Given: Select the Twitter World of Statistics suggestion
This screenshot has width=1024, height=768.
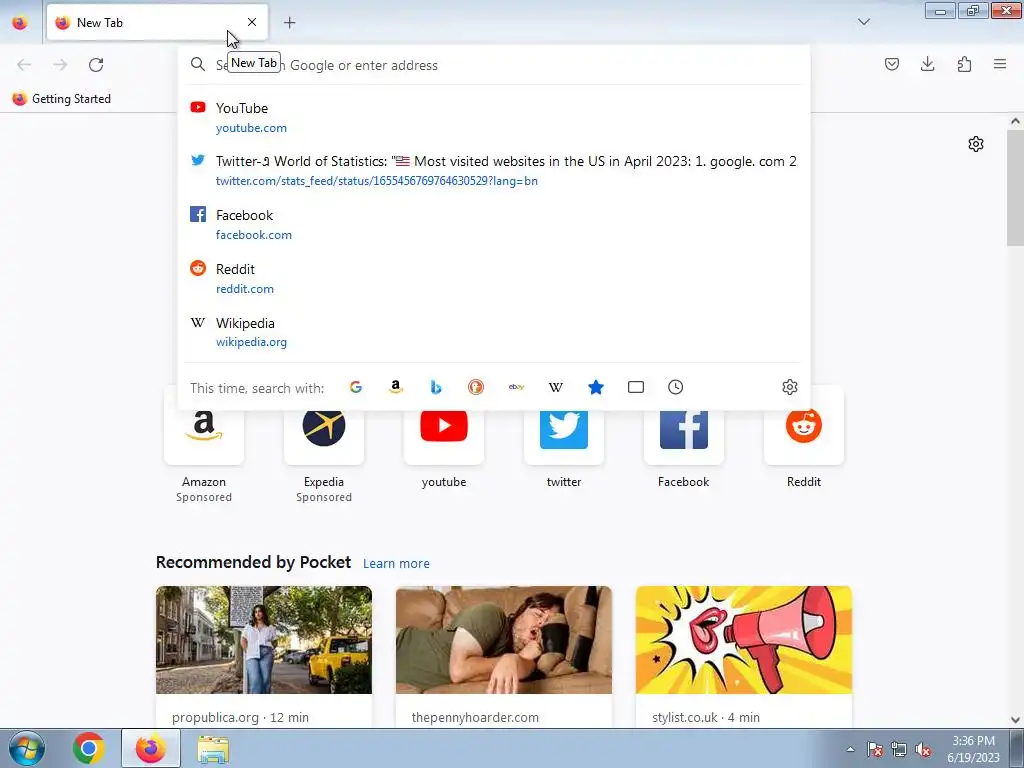Looking at the screenshot, I should tap(494, 170).
